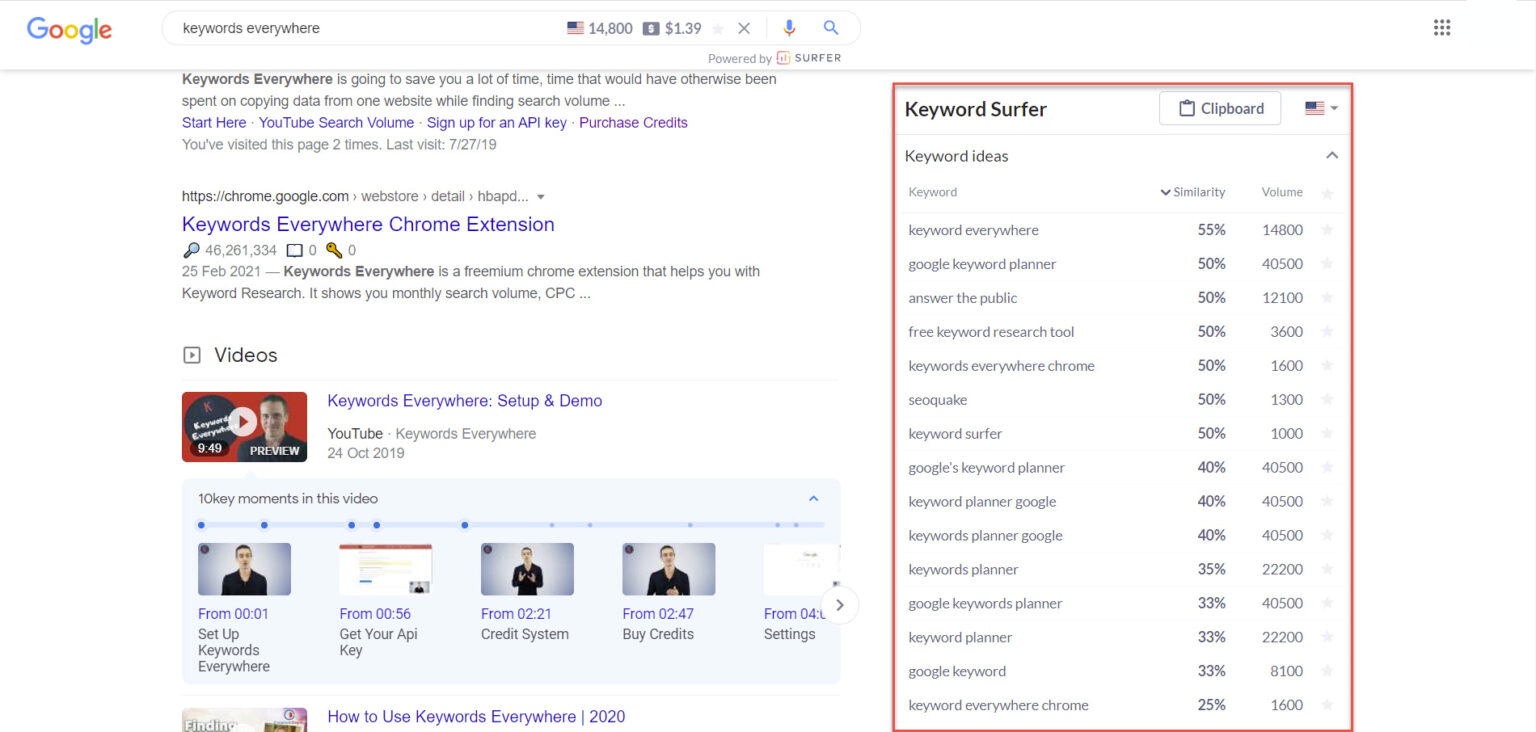Collapse the Keyword ideas section
This screenshot has width=1536, height=732.
click(x=1332, y=156)
